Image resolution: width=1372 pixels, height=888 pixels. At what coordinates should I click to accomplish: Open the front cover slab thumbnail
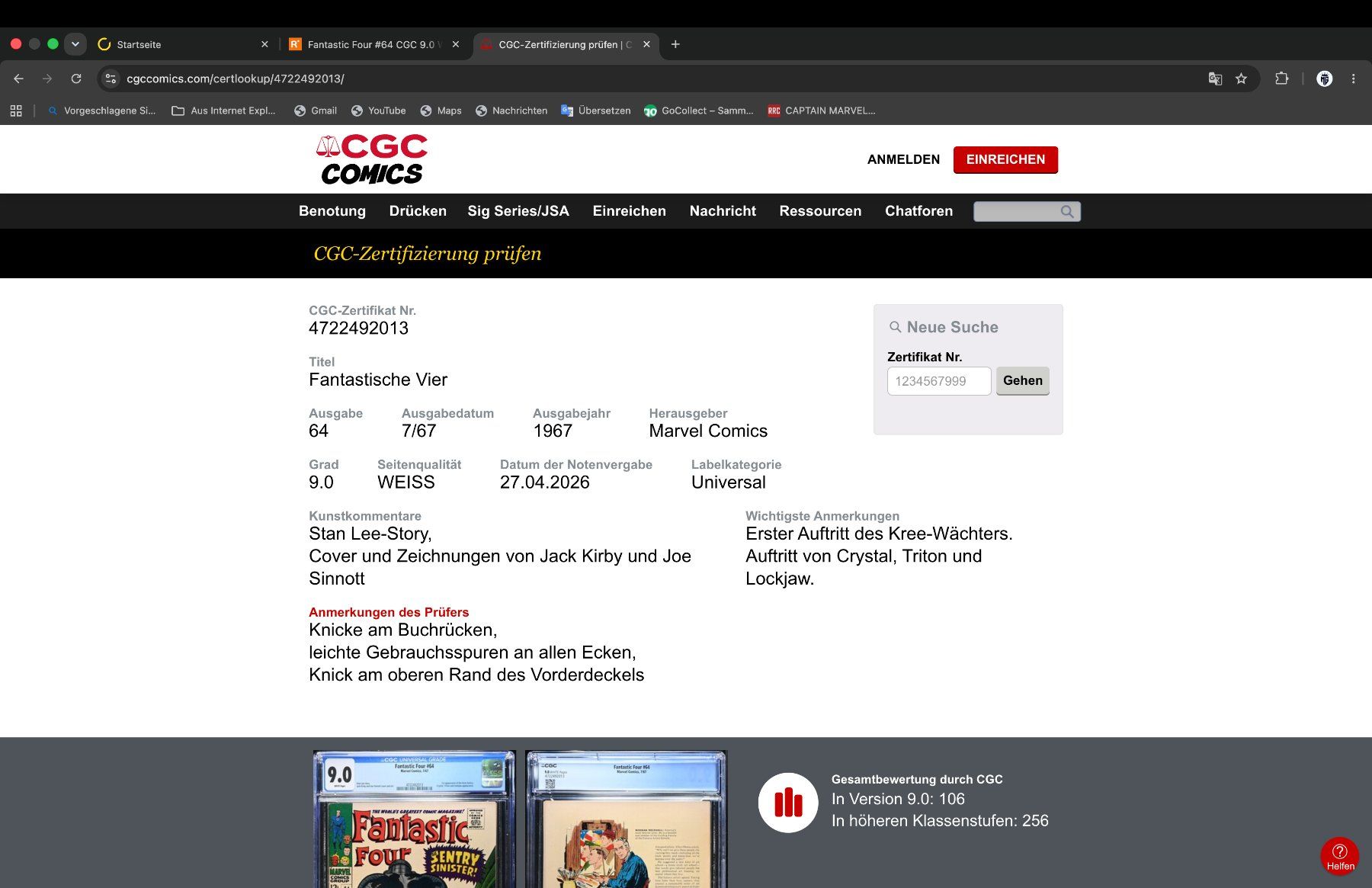click(x=414, y=819)
